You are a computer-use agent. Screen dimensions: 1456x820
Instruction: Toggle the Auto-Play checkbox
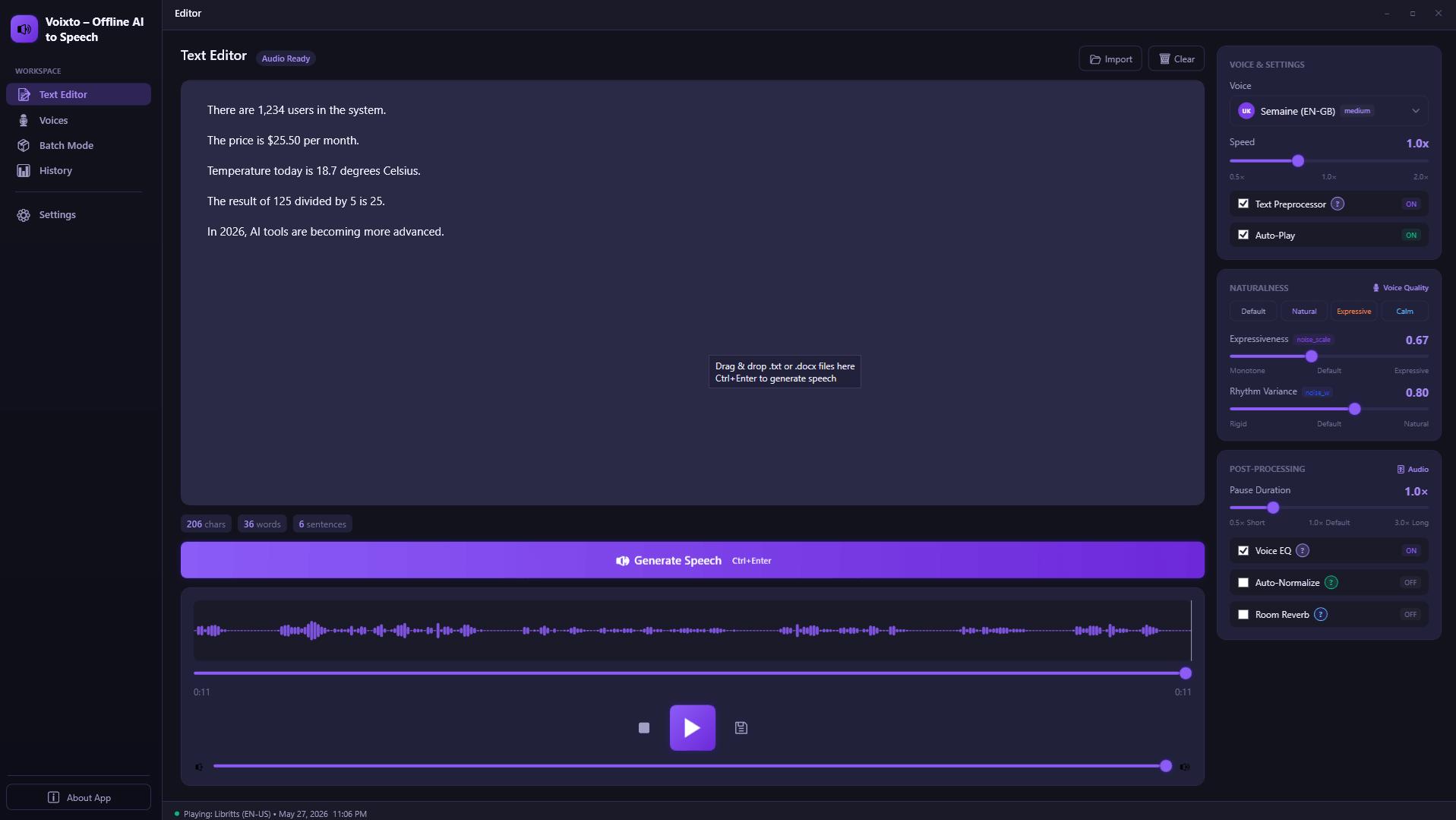(1243, 235)
